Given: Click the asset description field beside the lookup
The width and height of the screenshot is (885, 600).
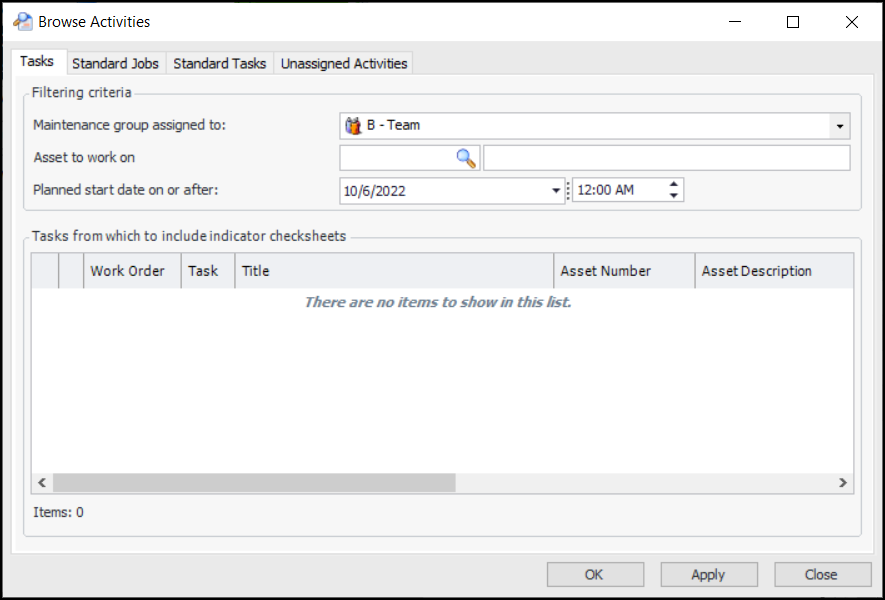Looking at the screenshot, I should tap(667, 158).
